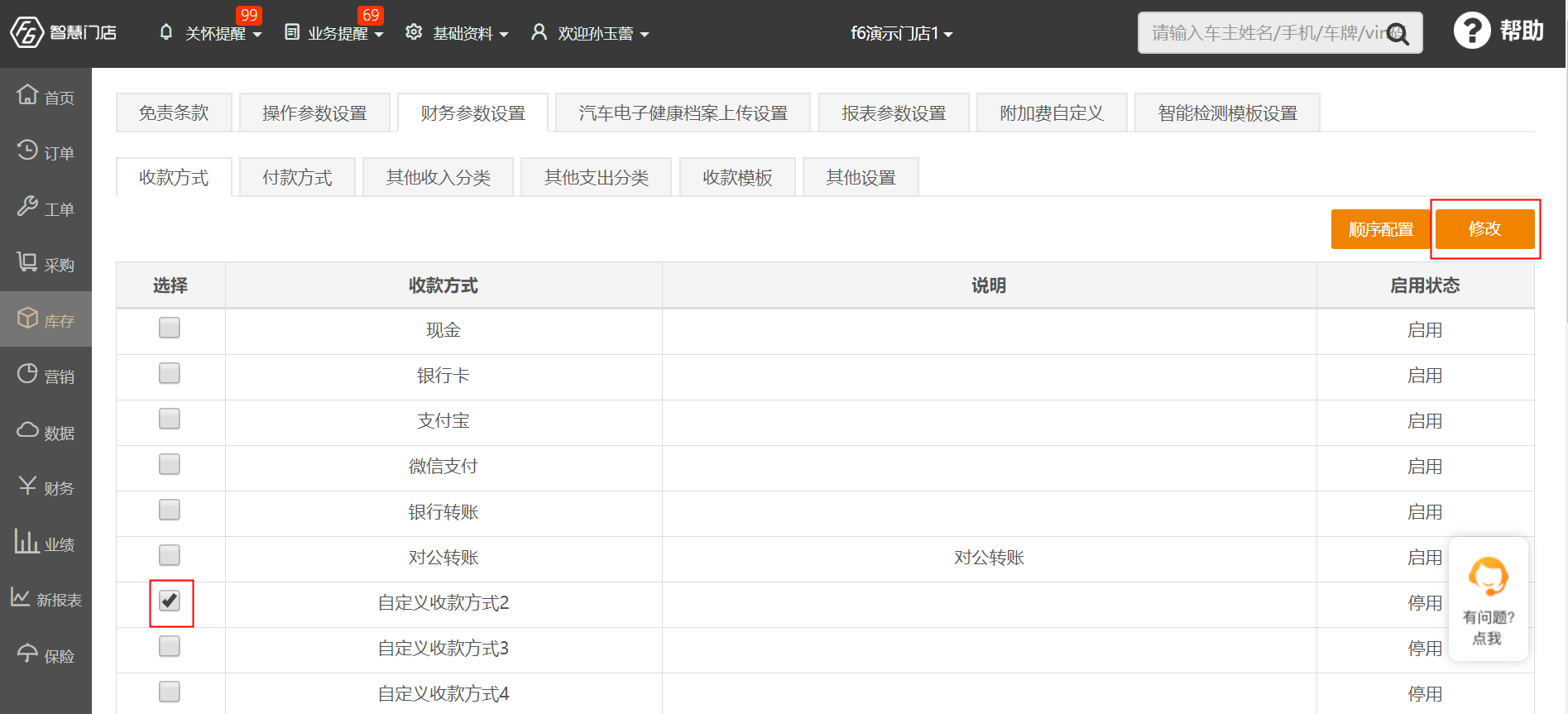The height and width of the screenshot is (714, 1568).
Task: Open 业绩 bar chart item in sidebar
Action: click(x=46, y=543)
